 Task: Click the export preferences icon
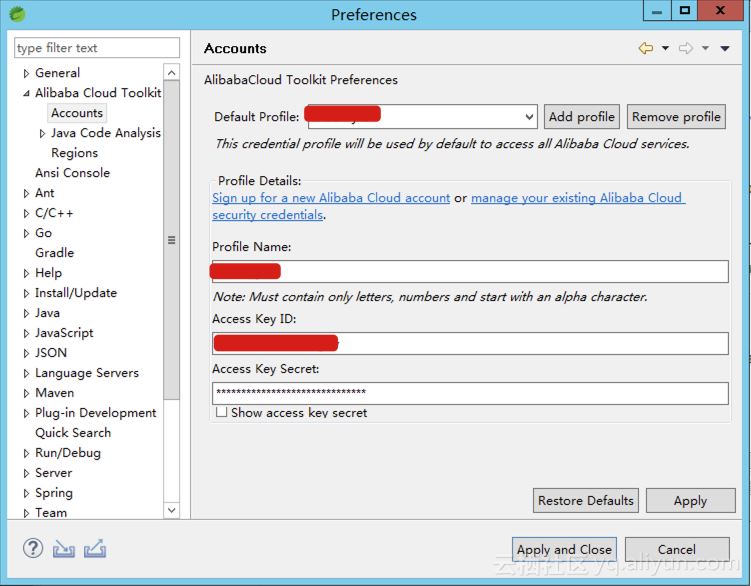(95, 548)
